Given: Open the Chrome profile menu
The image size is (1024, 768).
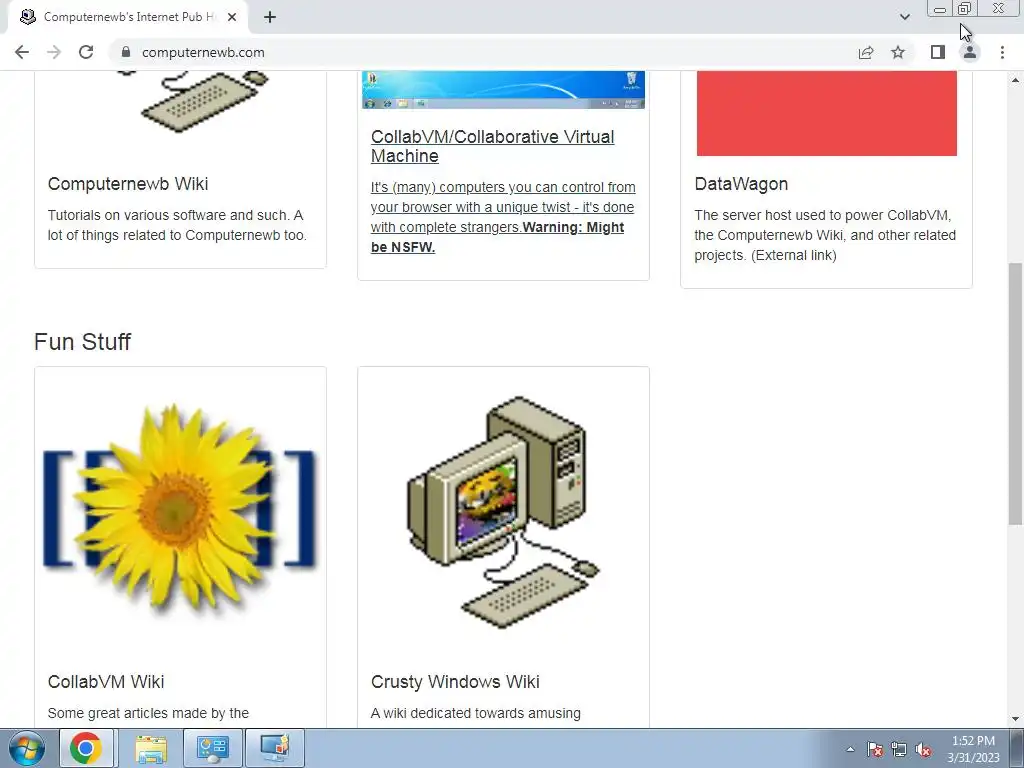Looking at the screenshot, I should pos(970,52).
